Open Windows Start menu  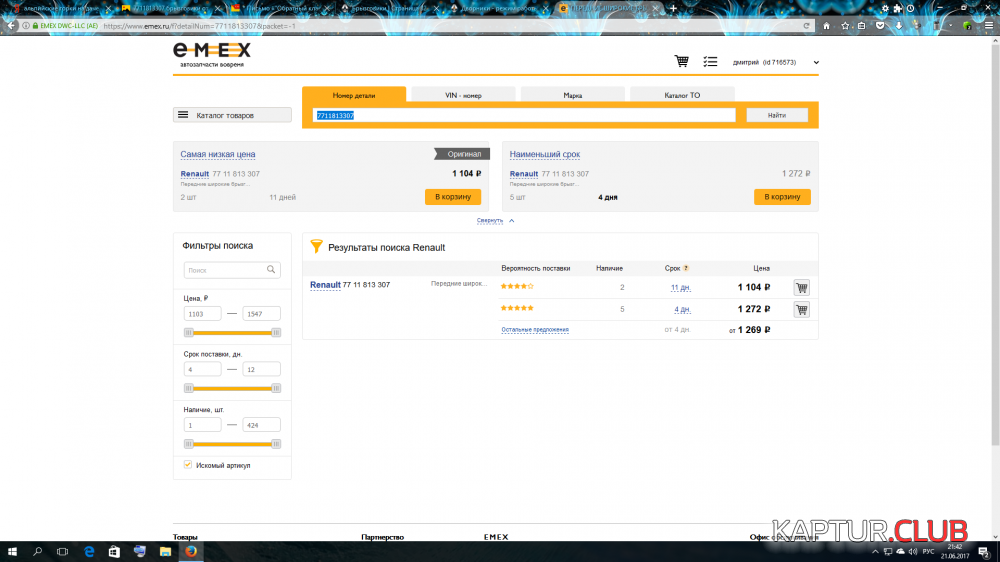tap(12, 552)
